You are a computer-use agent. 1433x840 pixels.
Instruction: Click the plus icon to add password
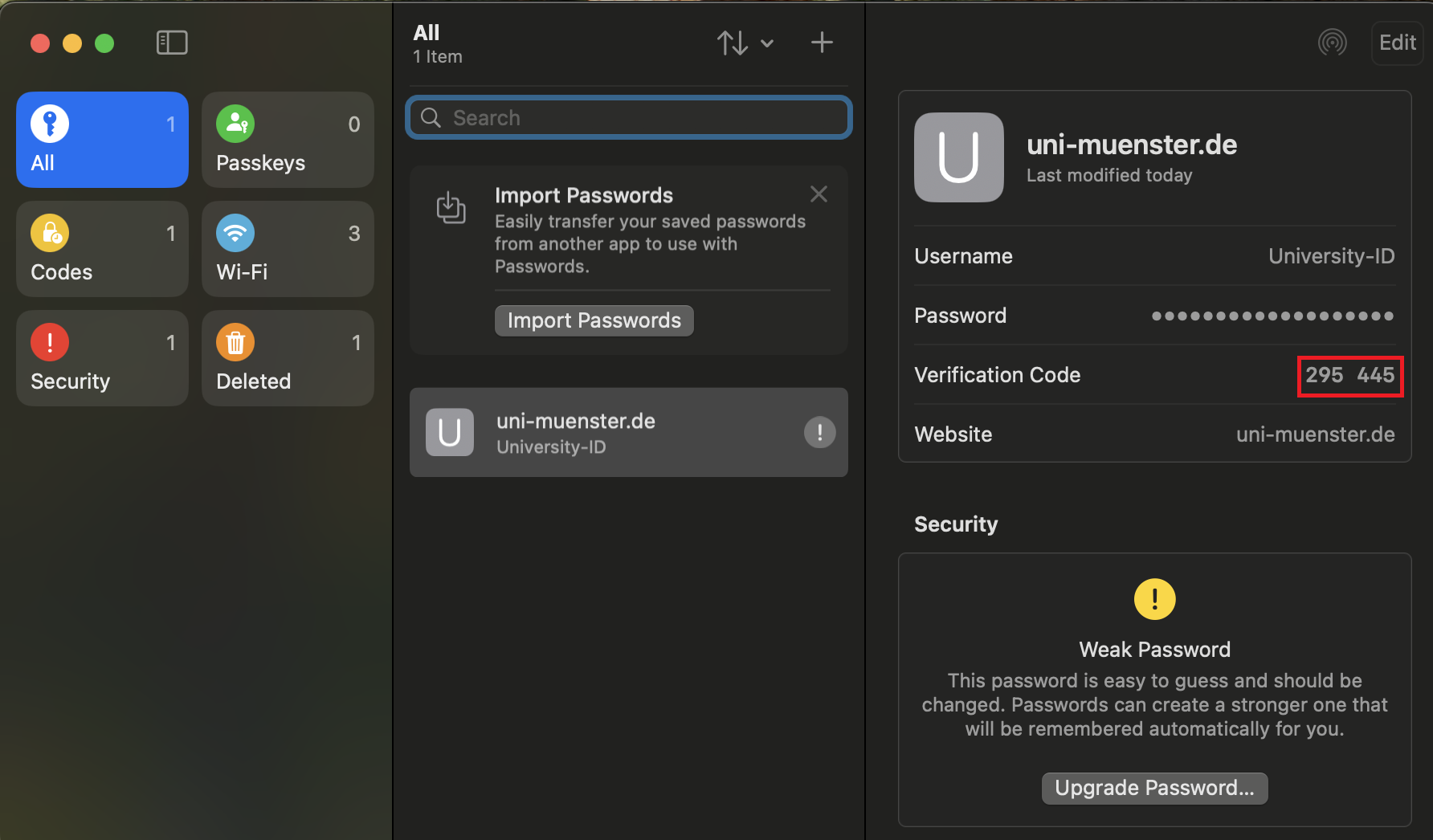(821, 43)
